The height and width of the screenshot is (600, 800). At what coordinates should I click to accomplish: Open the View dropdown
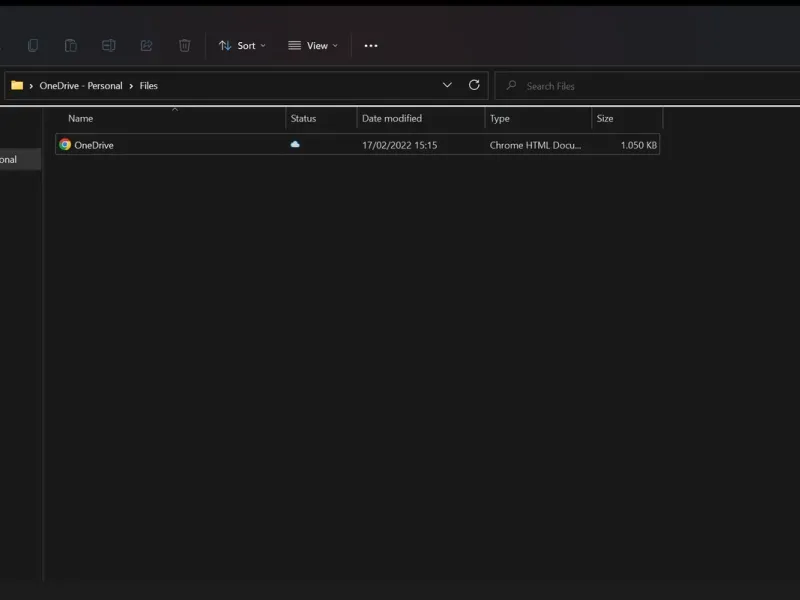click(x=313, y=45)
